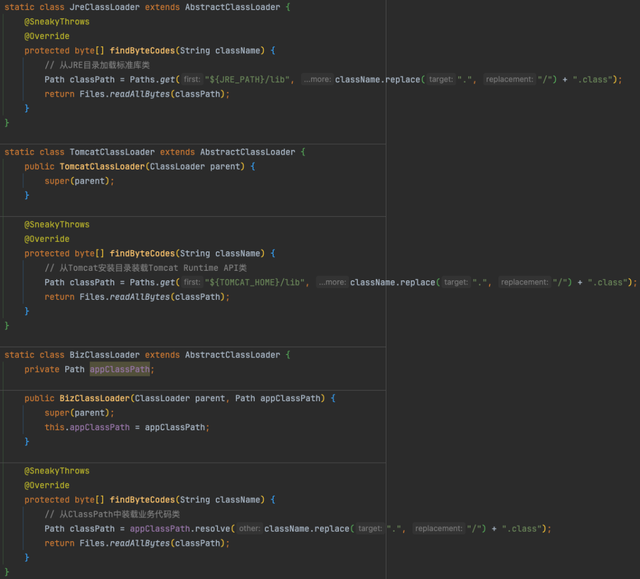Viewport: 640px width, 579px height.
Task: Click findByteCodes method name in TomcatClassLoader
Action: 142,253
